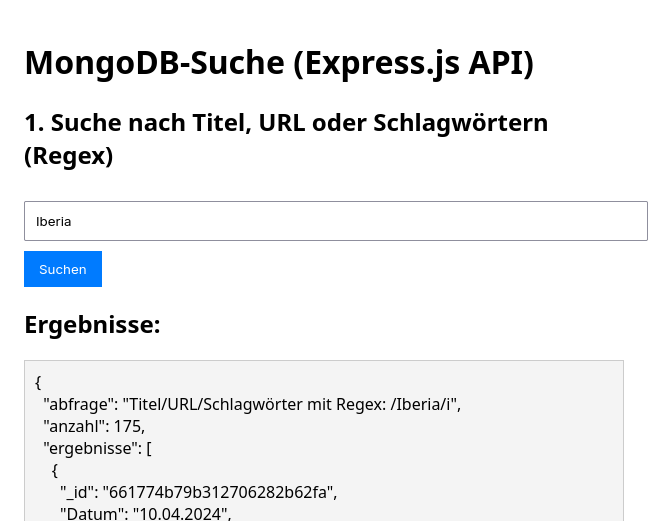650x521 pixels.
Task: Click the (Regex) text in the subheading
Action: (x=68, y=156)
